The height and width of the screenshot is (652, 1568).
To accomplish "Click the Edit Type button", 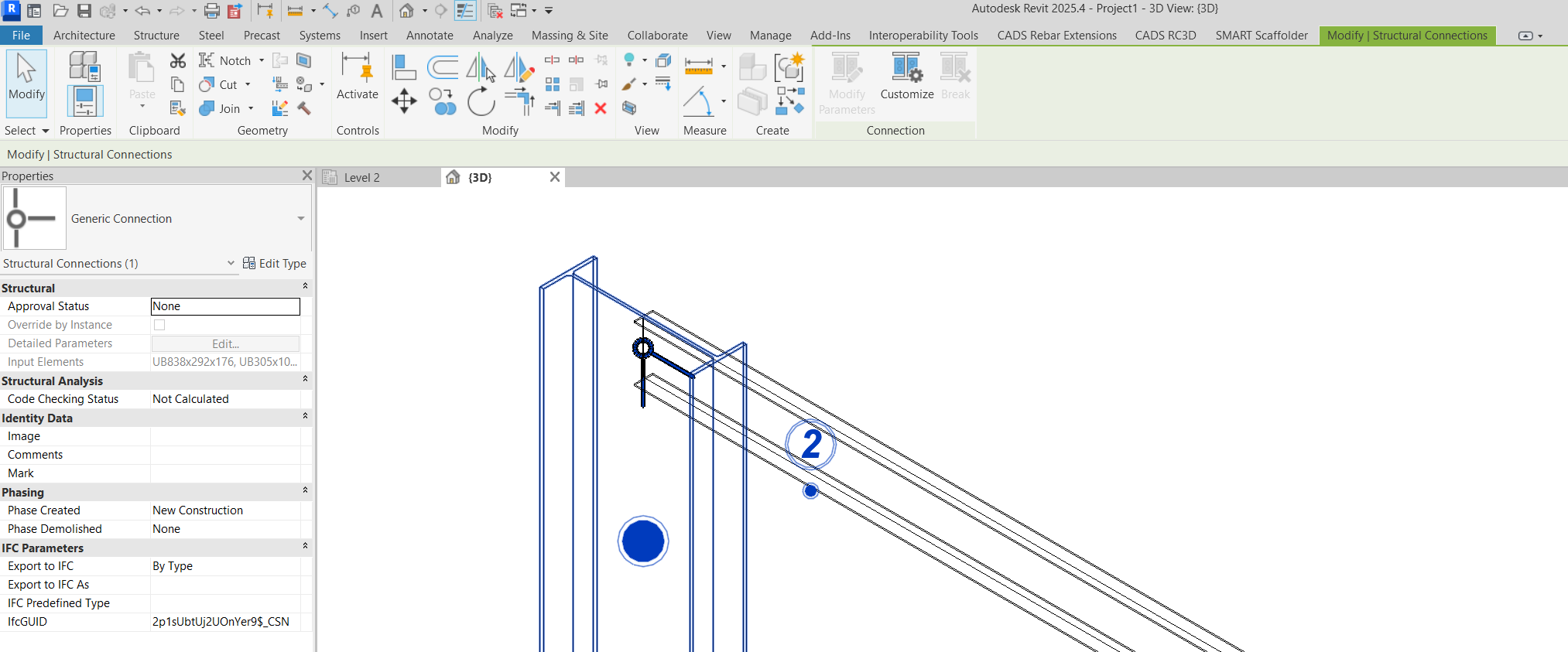I will pos(275,264).
